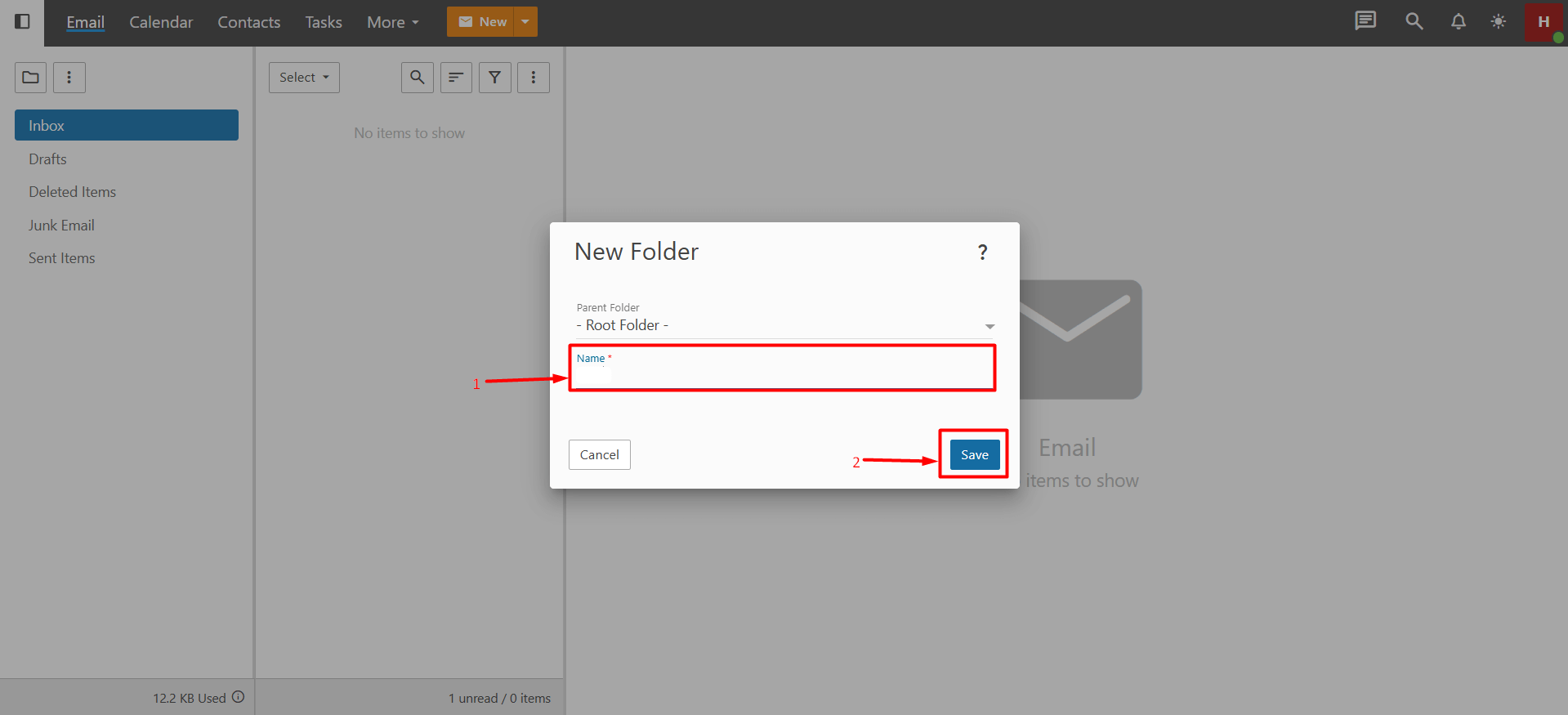The width and height of the screenshot is (1568, 715).
Task: Cancel the New Folder dialog
Action: [599, 454]
